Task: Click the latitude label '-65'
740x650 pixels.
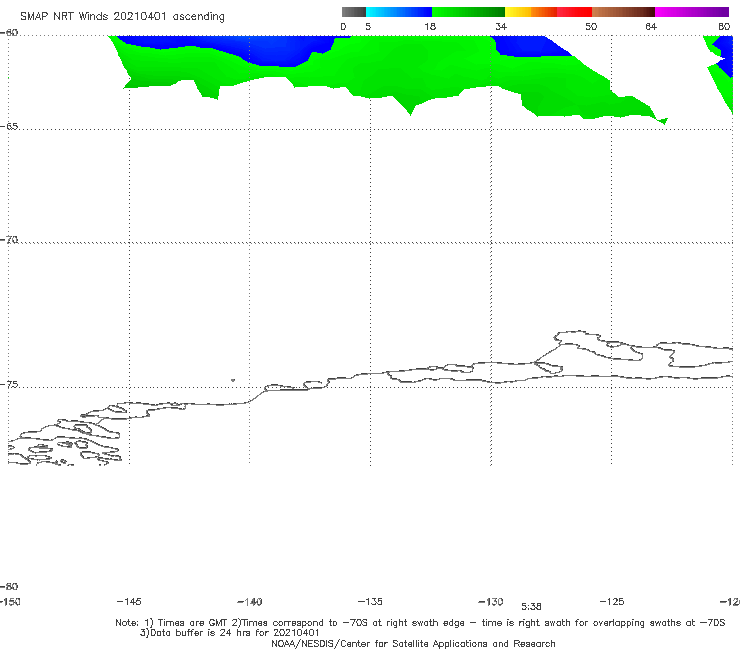Action: [9, 126]
